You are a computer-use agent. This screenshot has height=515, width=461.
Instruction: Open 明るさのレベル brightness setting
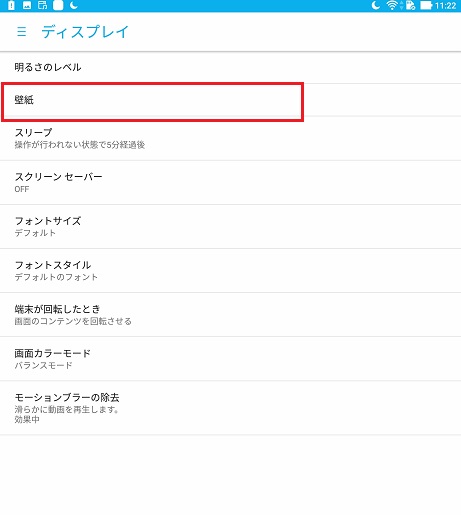pyautogui.click(x=230, y=68)
